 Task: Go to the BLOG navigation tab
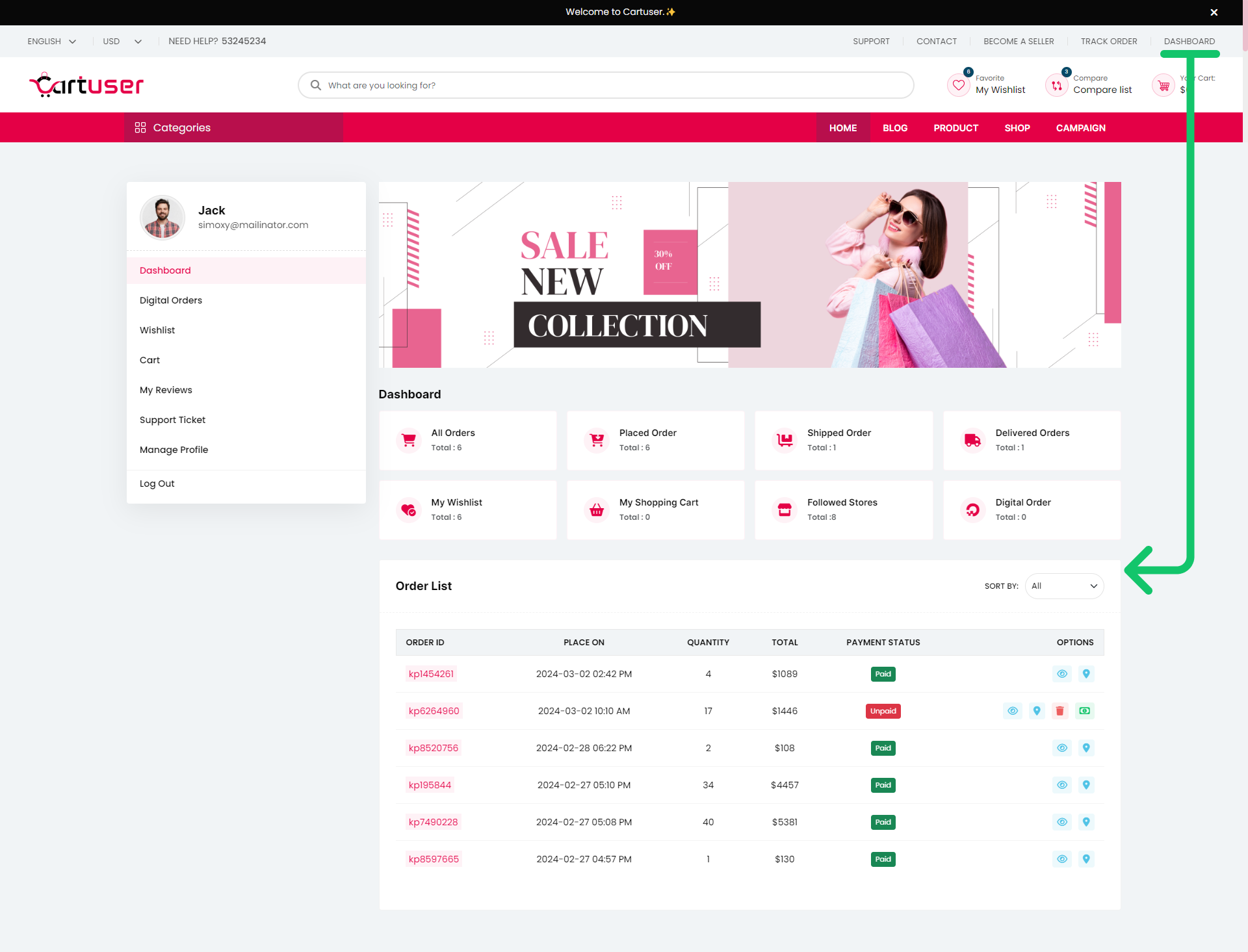point(895,128)
